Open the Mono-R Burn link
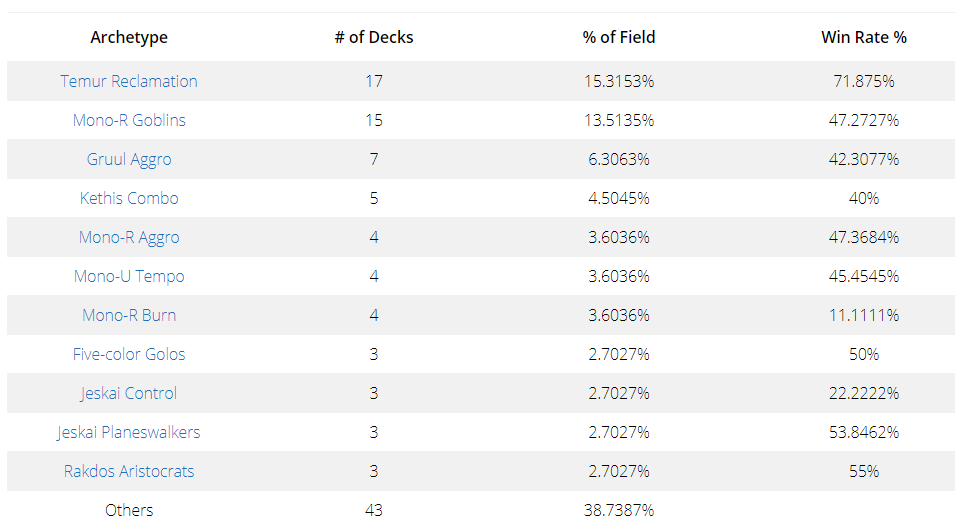 129,315
